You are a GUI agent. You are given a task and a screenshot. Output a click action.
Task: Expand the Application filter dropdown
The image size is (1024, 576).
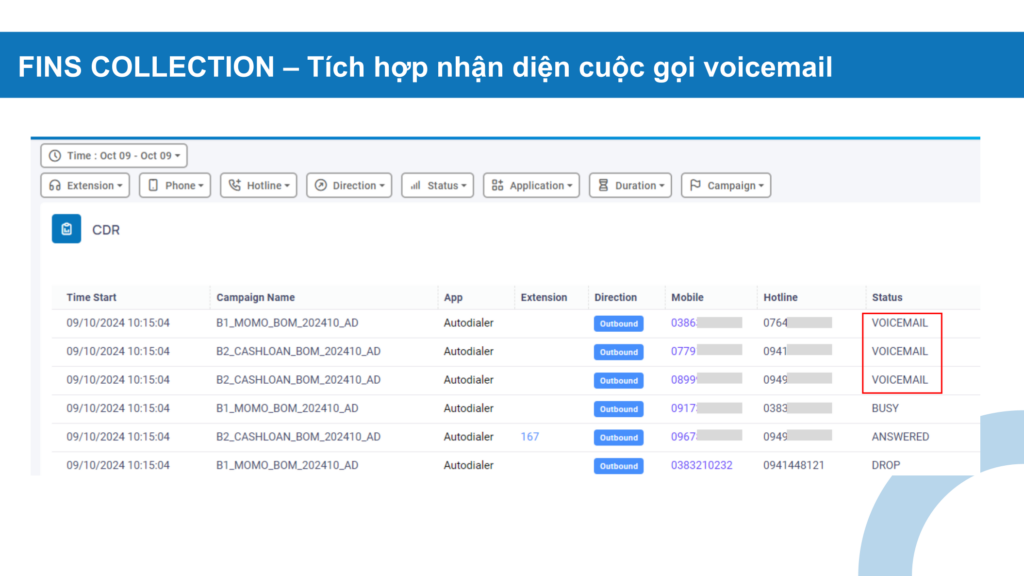coord(531,186)
